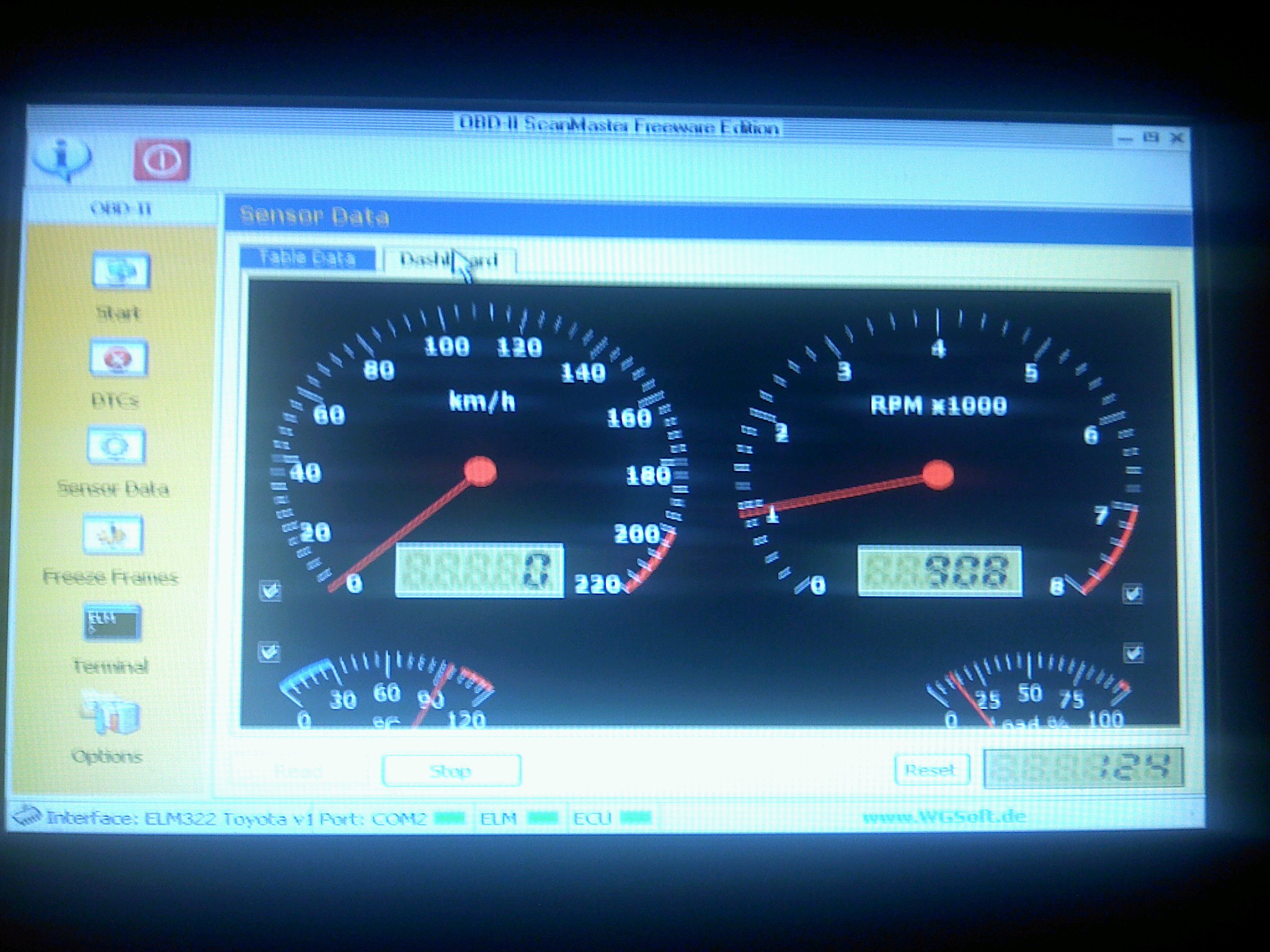This screenshot has width=1270, height=952.
Task: Click the interface plug icon in status bar
Action: point(26,816)
